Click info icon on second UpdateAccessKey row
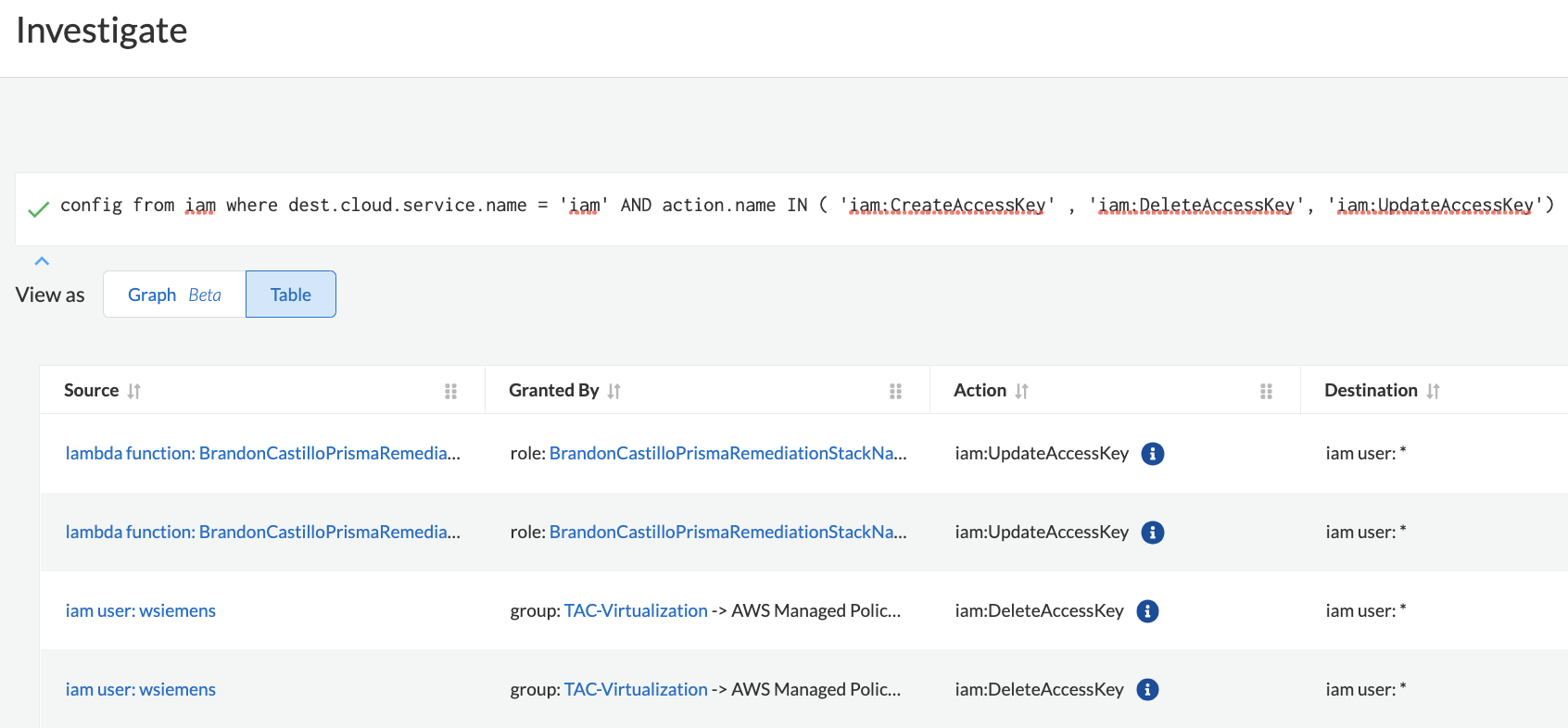 point(1152,533)
